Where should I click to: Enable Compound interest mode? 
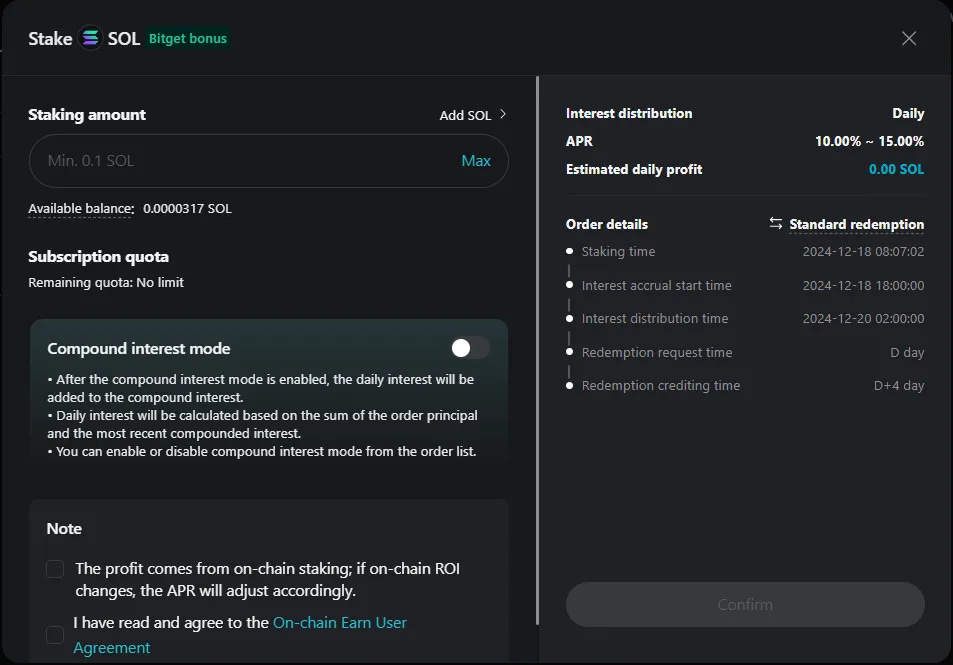click(471, 347)
